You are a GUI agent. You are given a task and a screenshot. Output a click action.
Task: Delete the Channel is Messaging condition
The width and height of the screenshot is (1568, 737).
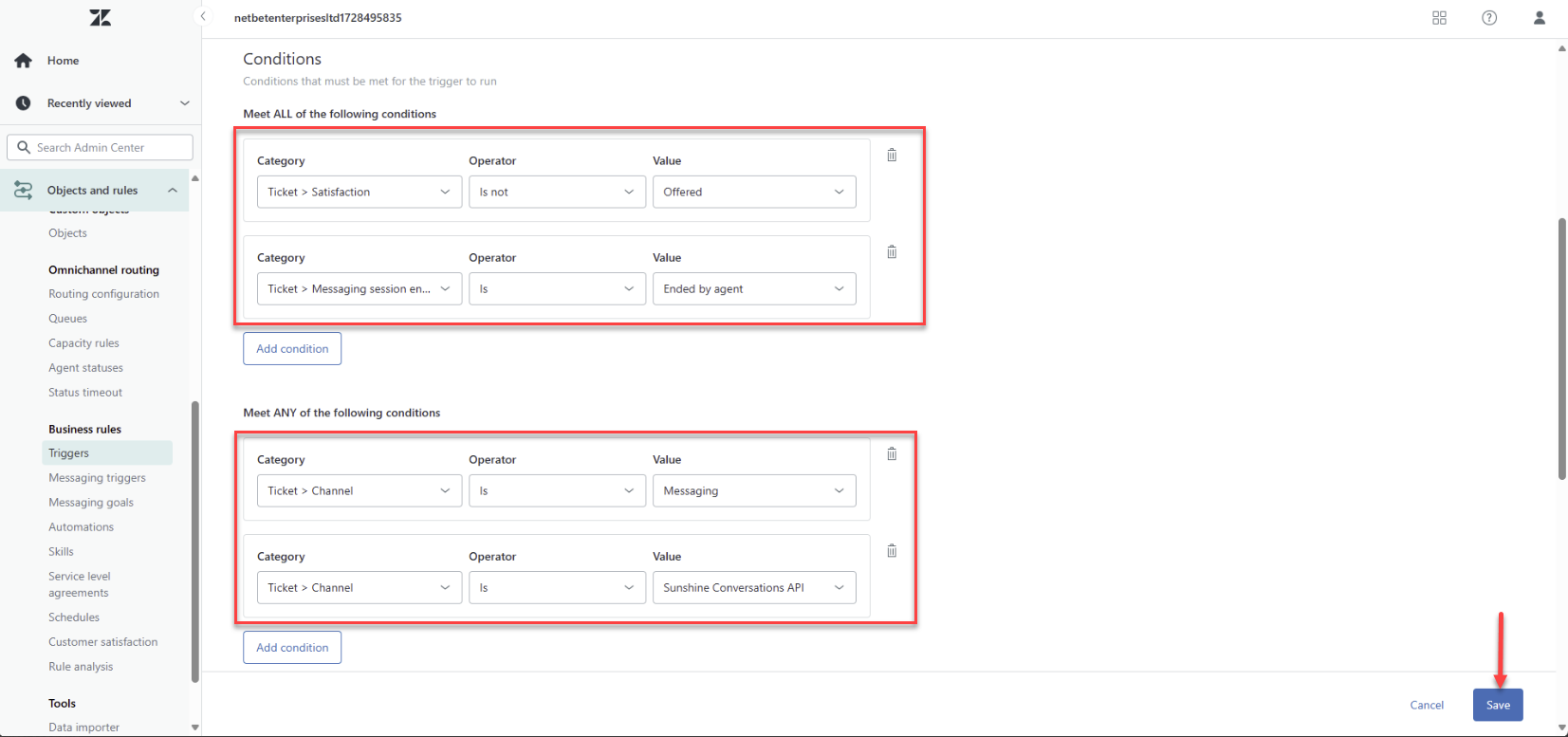[x=892, y=454]
